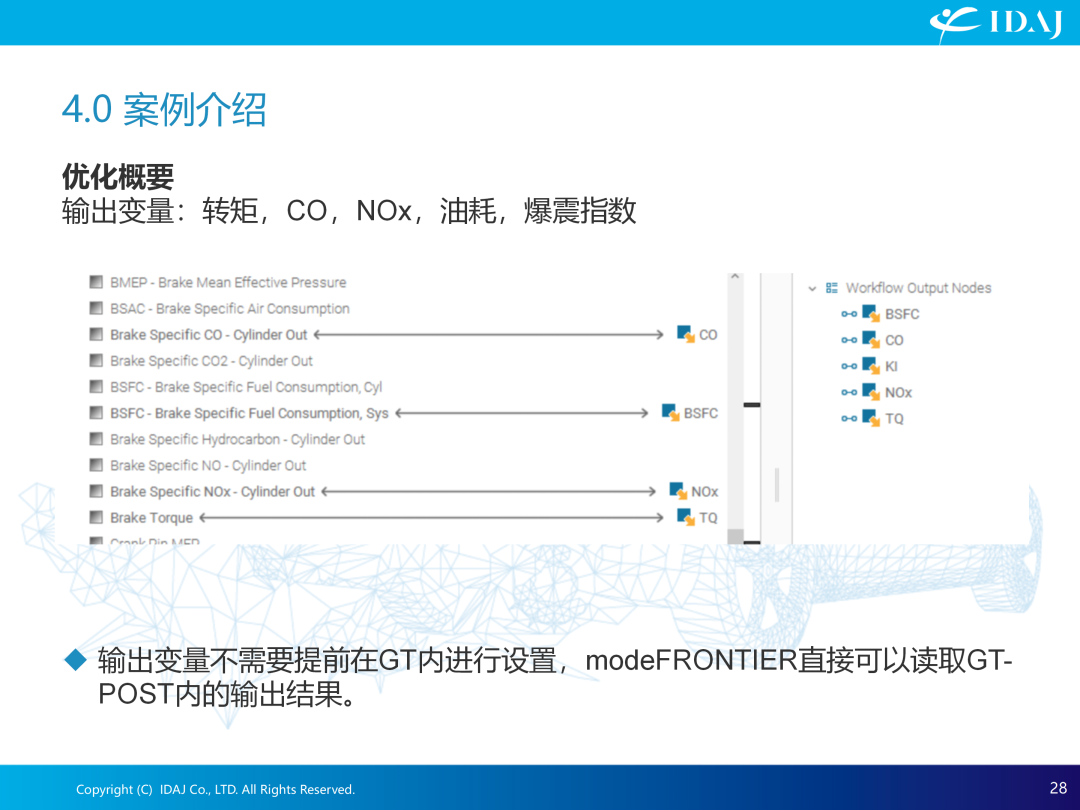Click the link connector icon left of tree node BSFC
The height and width of the screenshot is (810, 1080).
click(x=849, y=314)
